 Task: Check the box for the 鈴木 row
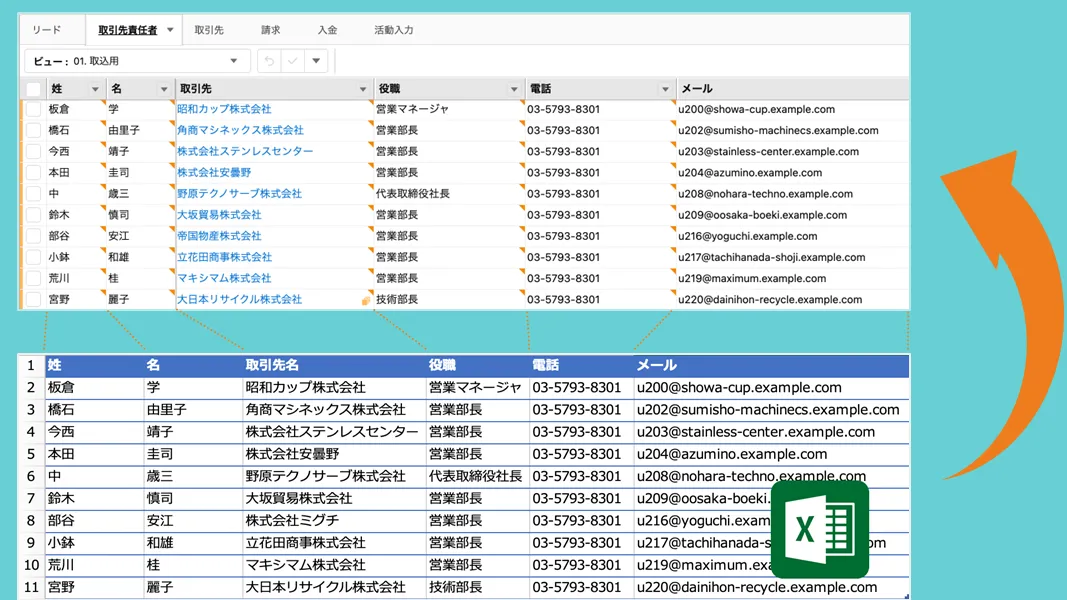(33, 215)
